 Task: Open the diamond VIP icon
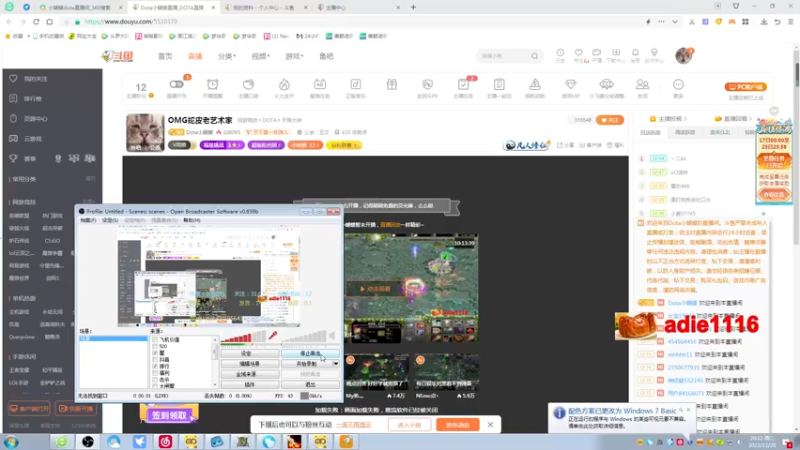coord(570,84)
